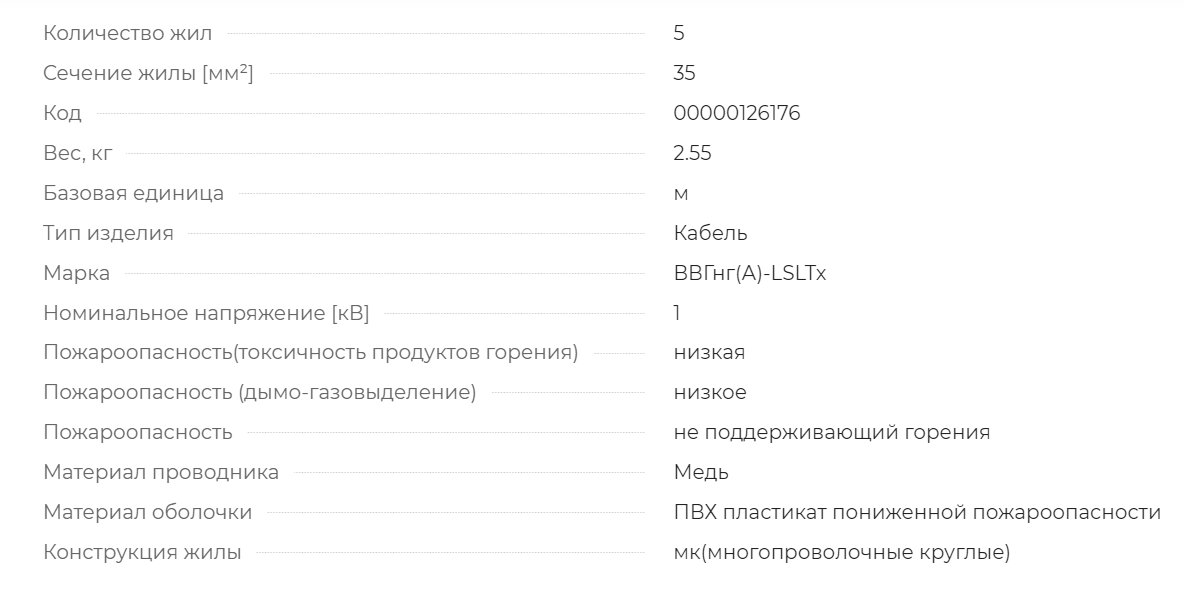Click the Номинальное напряжение label
The height and width of the screenshot is (592, 1184).
point(206,313)
